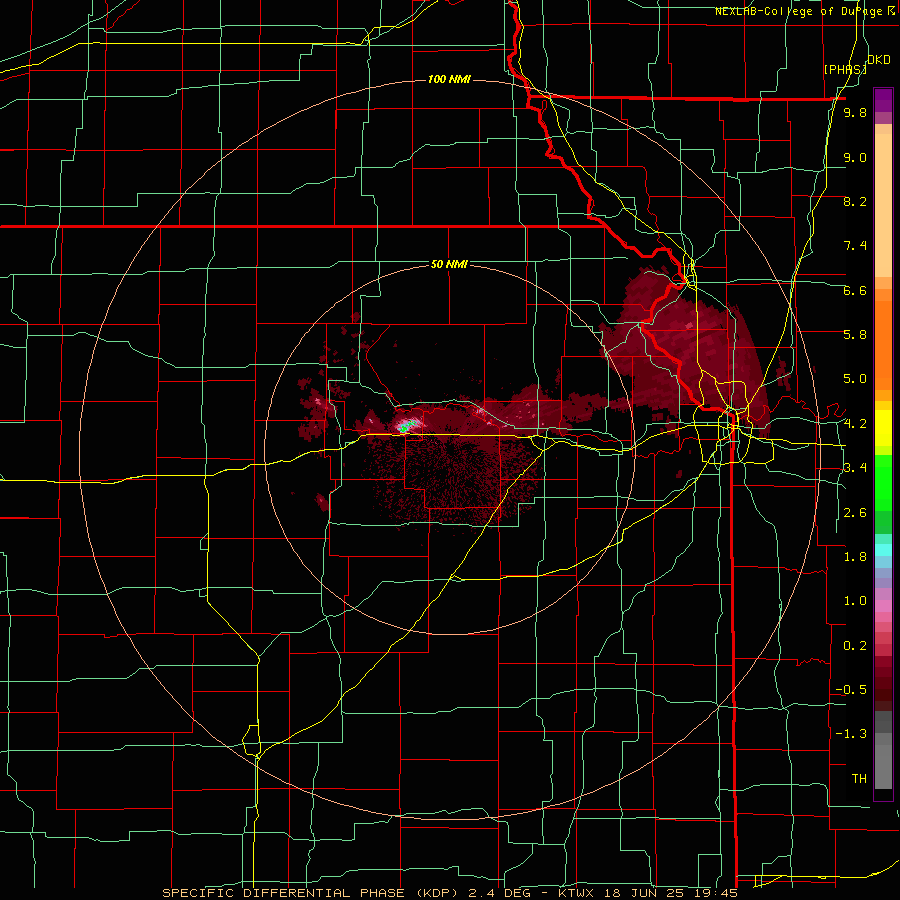The width and height of the screenshot is (900, 900).
Task: Click the 9.8 value on the color scale
Action: pyautogui.click(x=855, y=112)
